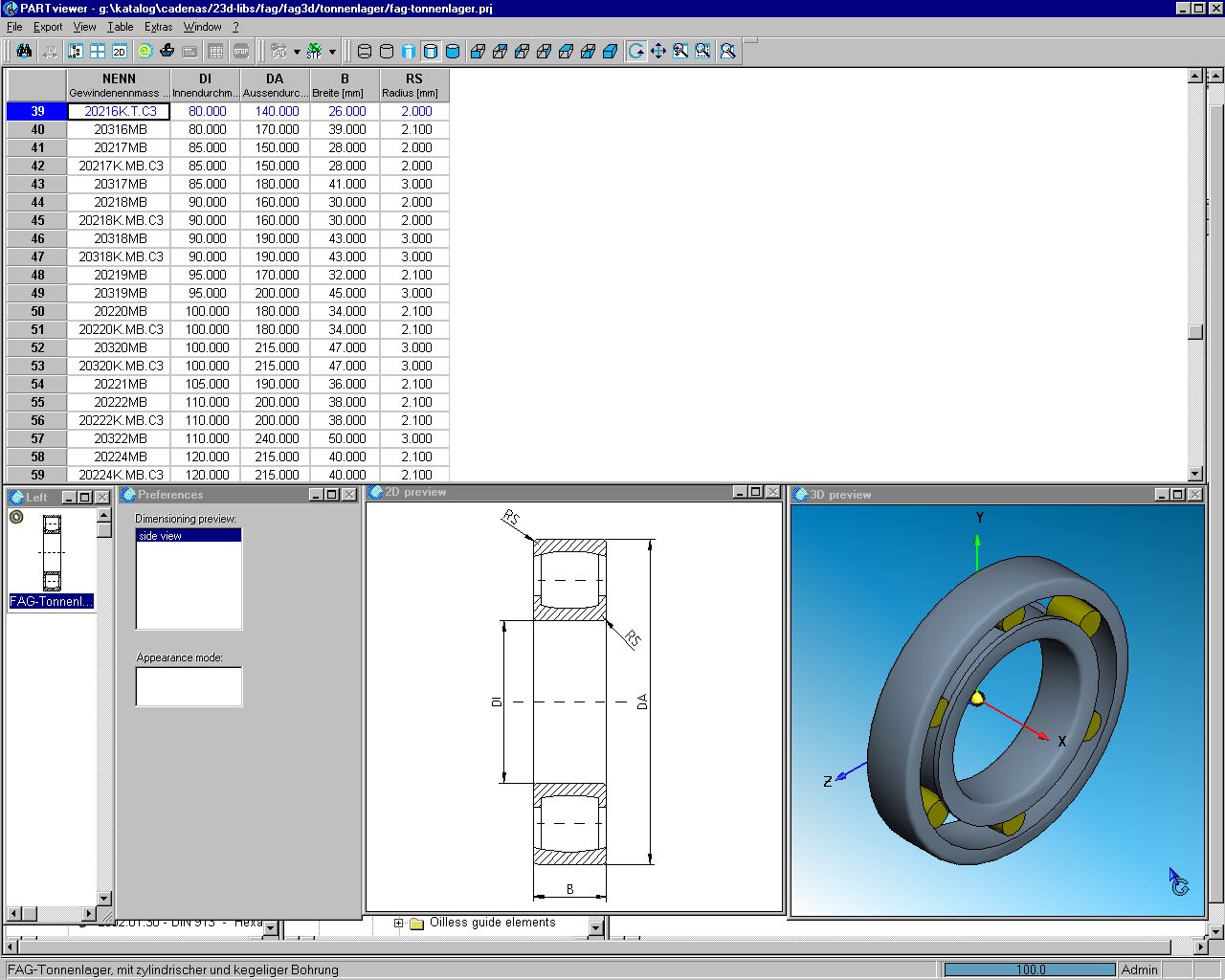
Task: Click the Preferences panel title icon
Action: 128,495
